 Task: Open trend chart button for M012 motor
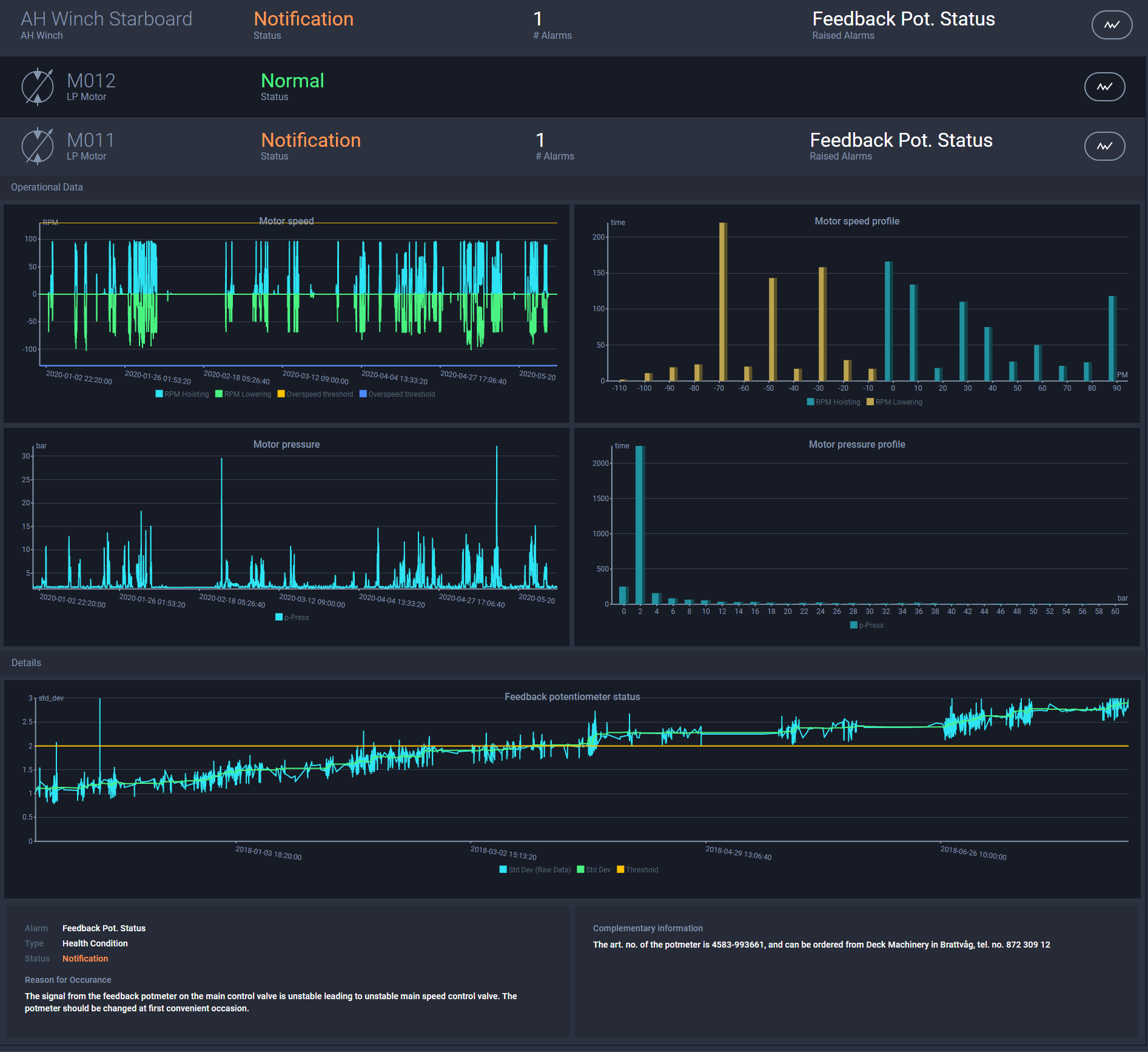[x=1104, y=87]
